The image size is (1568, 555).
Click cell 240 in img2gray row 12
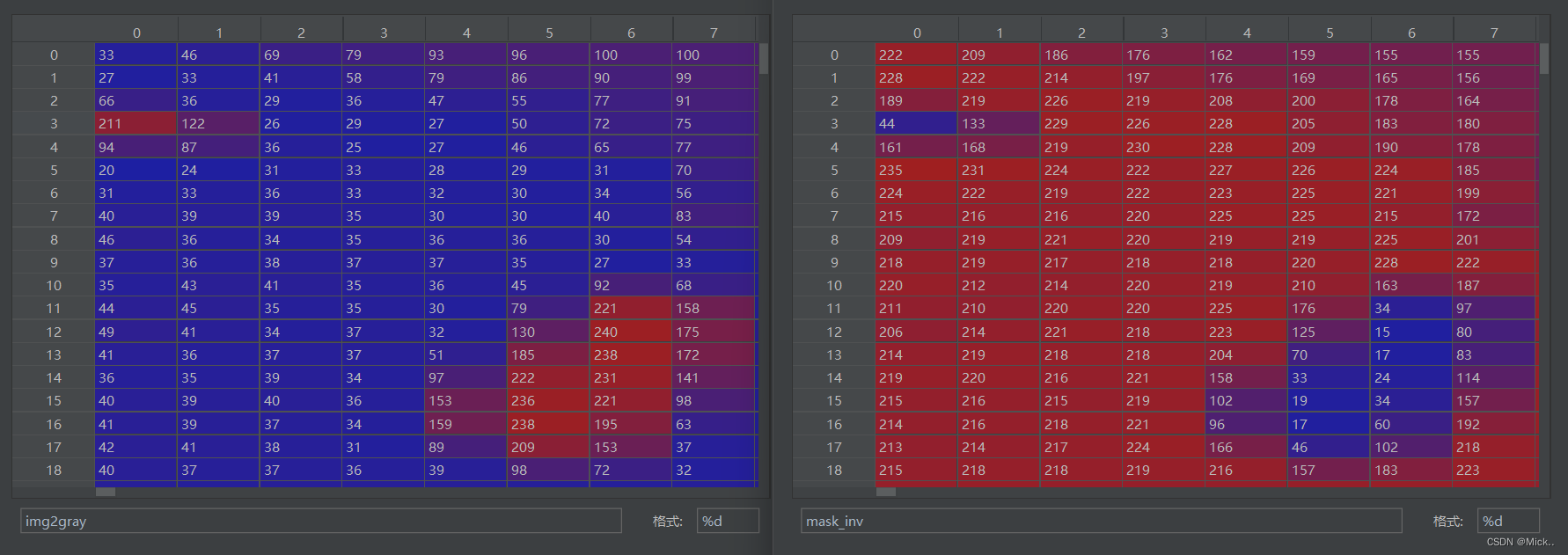[x=631, y=332]
